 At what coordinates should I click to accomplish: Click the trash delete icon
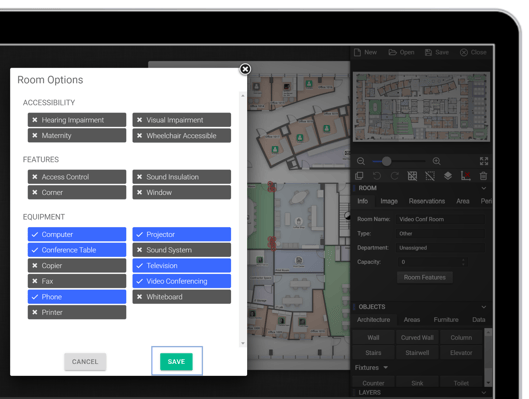click(x=483, y=176)
